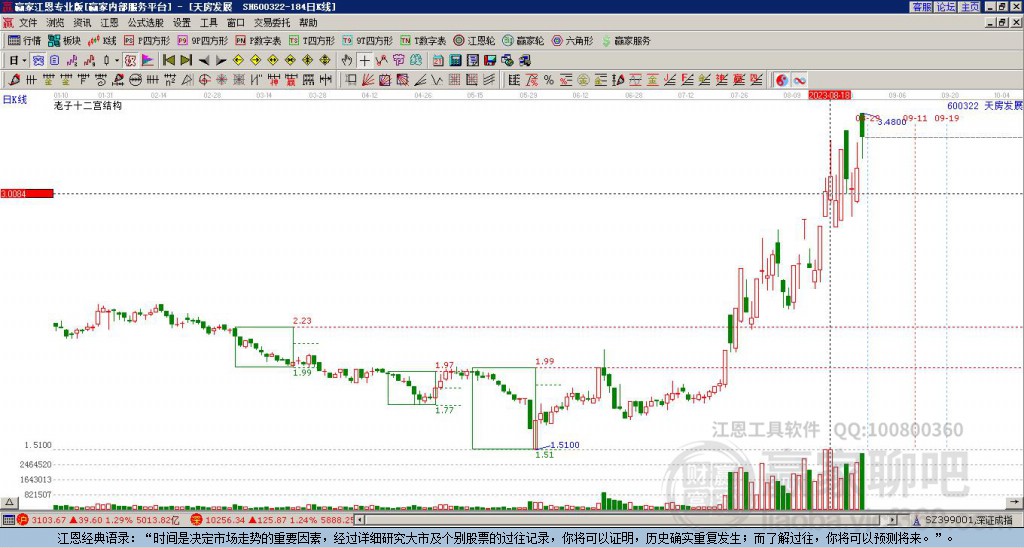The image size is (1024, 548).
Task: Click the highlighted date 2023-08-18 marker
Action: pyautogui.click(x=831, y=95)
